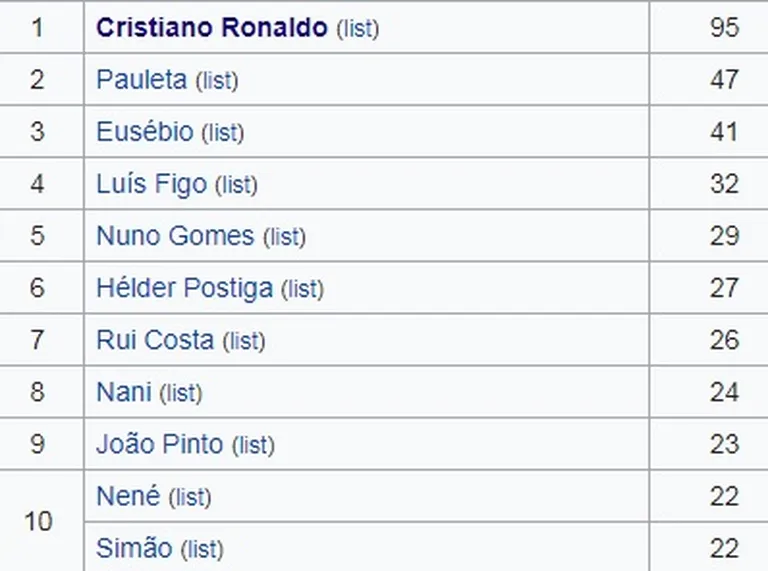Open the goals list next to Rui Costa
Viewport: 768px width, 571px height.
pyautogui.click(x=244, y=341)
